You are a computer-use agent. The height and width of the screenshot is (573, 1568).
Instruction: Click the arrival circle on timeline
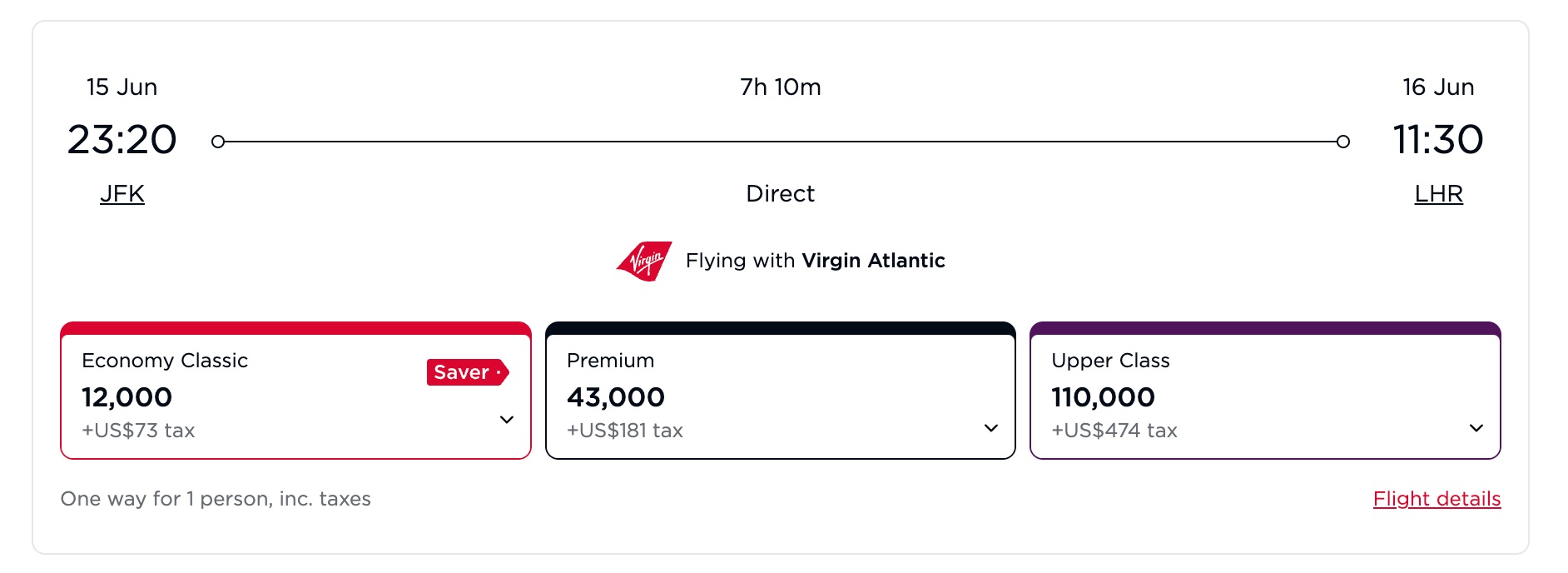point(1343,141)
